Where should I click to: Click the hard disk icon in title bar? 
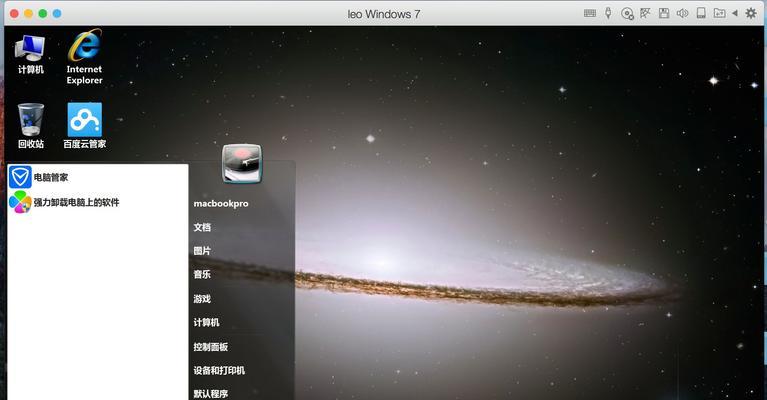[701, 13]
